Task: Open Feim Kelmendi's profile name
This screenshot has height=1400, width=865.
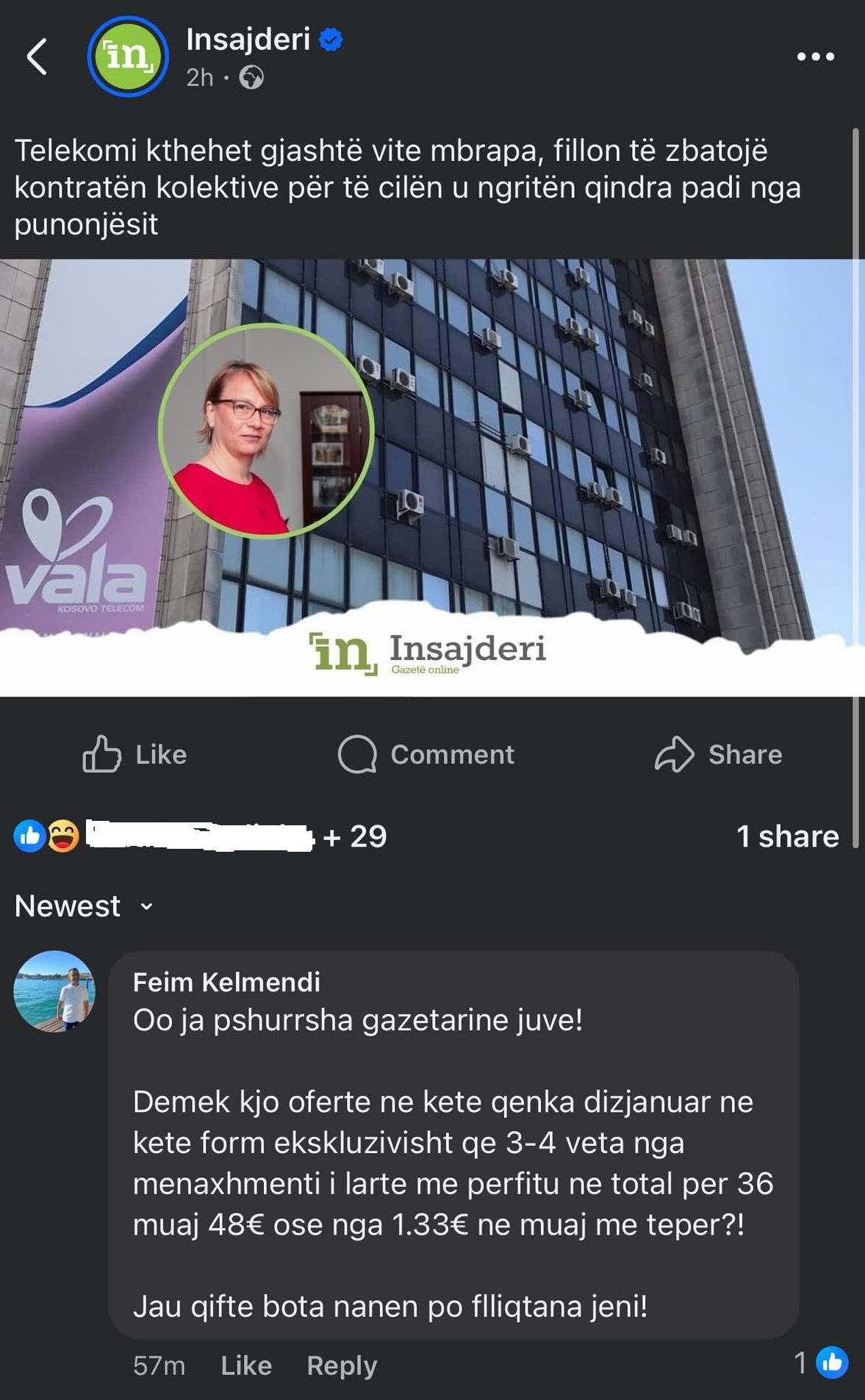Action: (x=226, y=983)
